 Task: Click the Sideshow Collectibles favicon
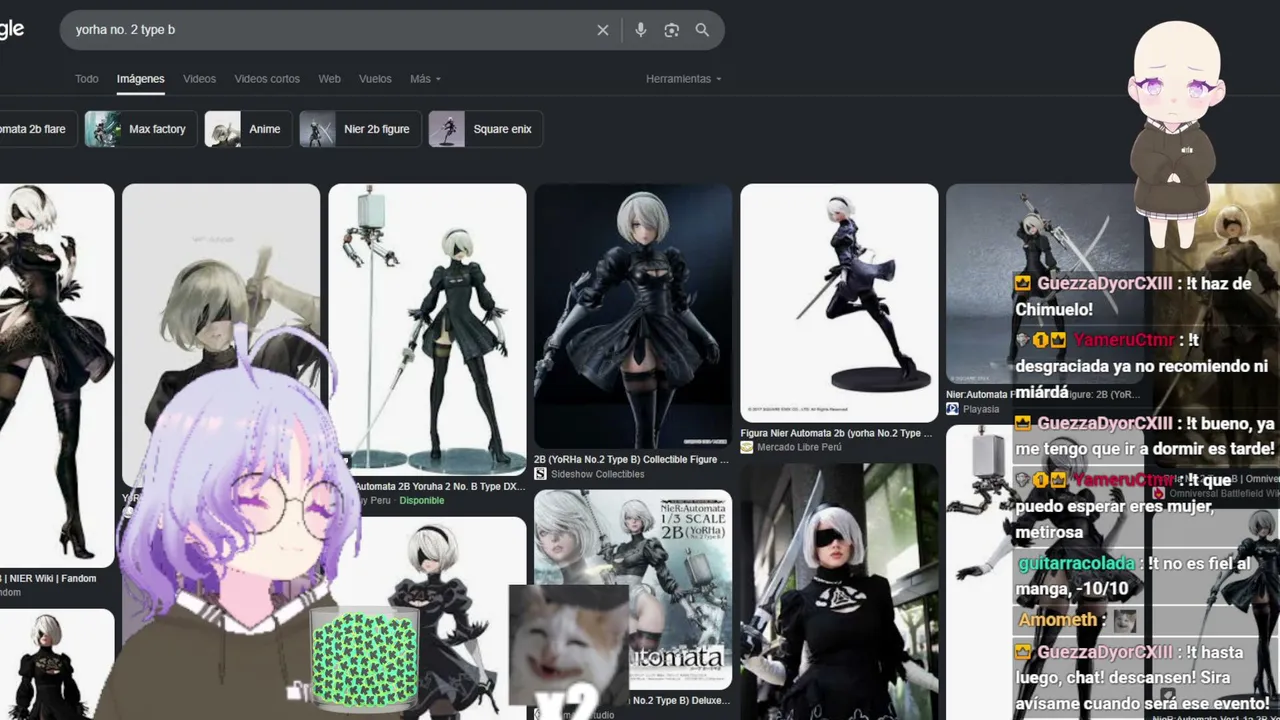(540, 474)
